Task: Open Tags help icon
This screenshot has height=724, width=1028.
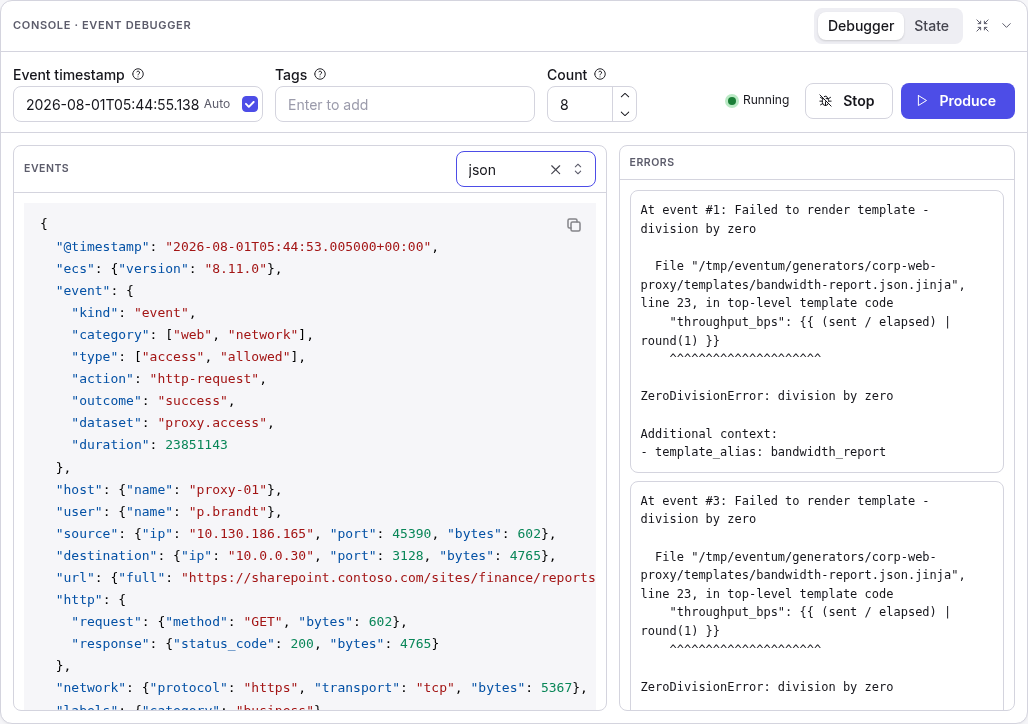Action: click(x=320, y=74)
